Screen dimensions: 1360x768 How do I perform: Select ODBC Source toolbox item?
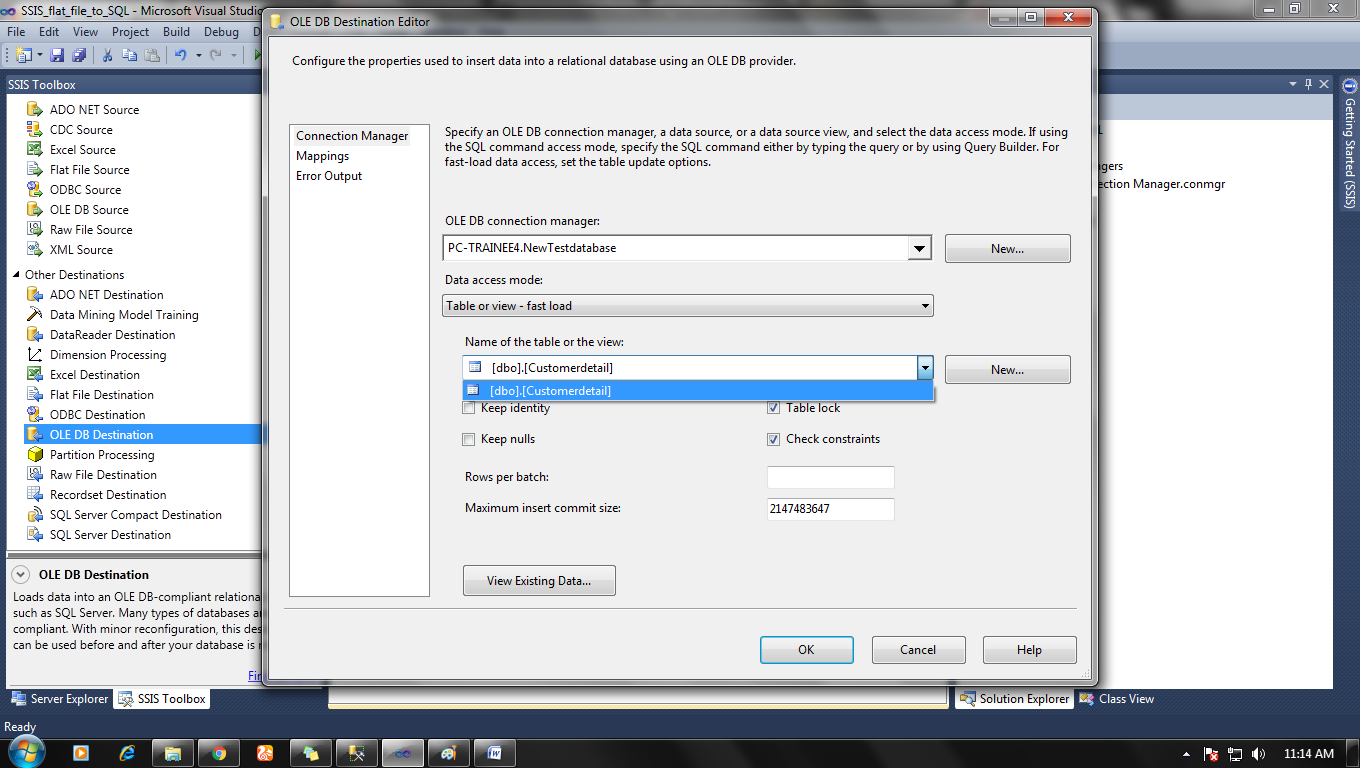click(x=85, y=190)
